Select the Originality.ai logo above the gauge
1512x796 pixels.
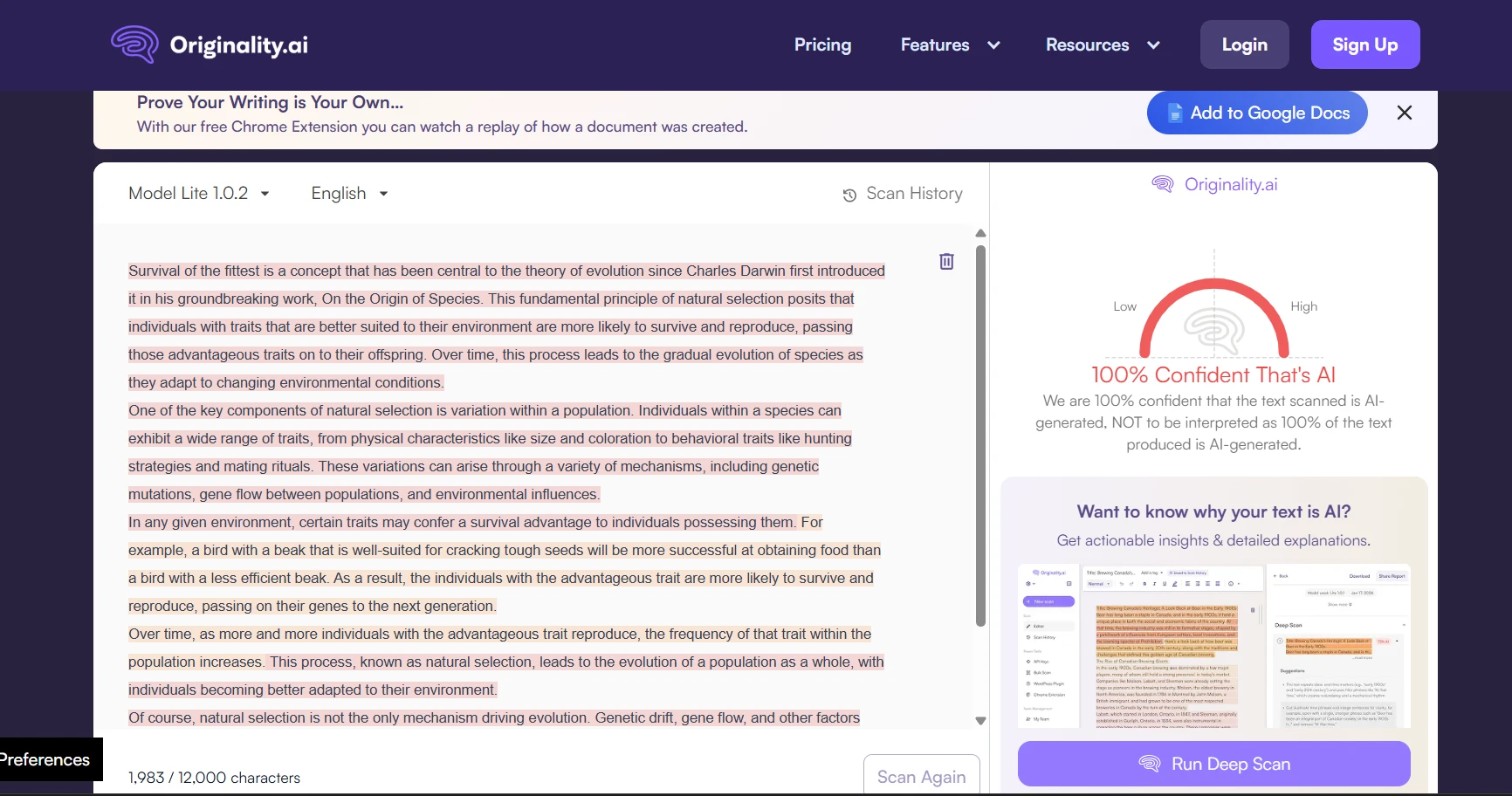1213,184
